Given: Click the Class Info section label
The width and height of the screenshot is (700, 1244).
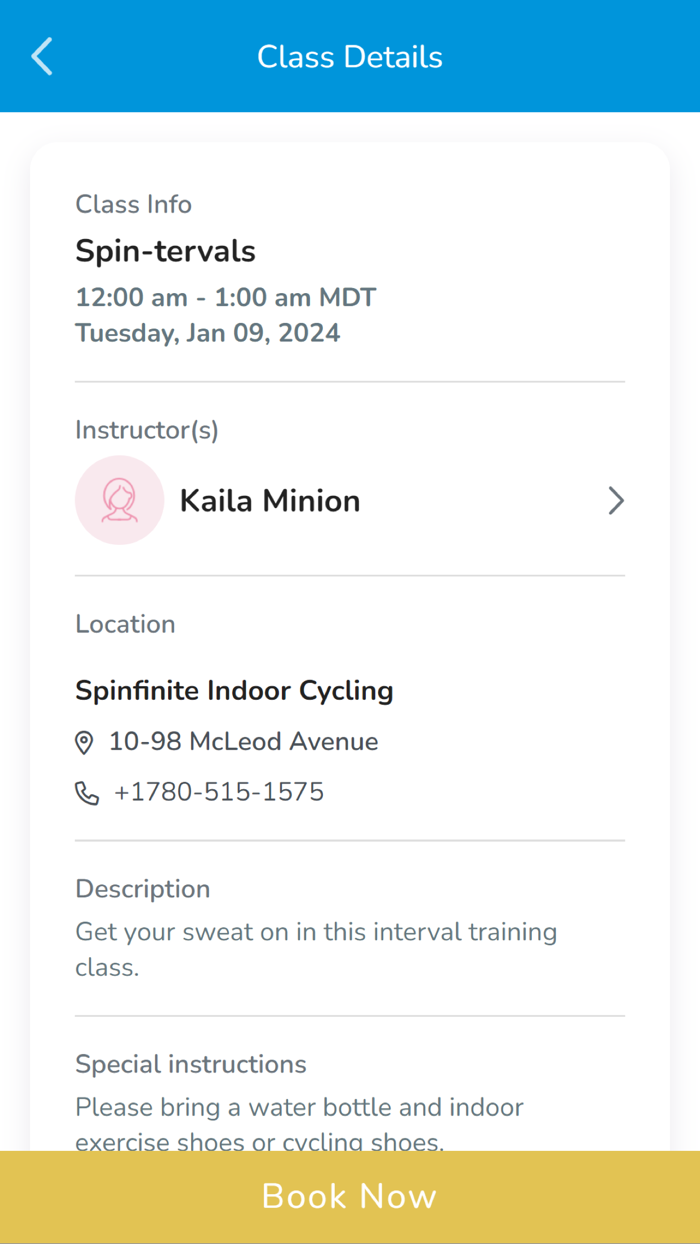Looking at the screenshot, I should 134,204.
